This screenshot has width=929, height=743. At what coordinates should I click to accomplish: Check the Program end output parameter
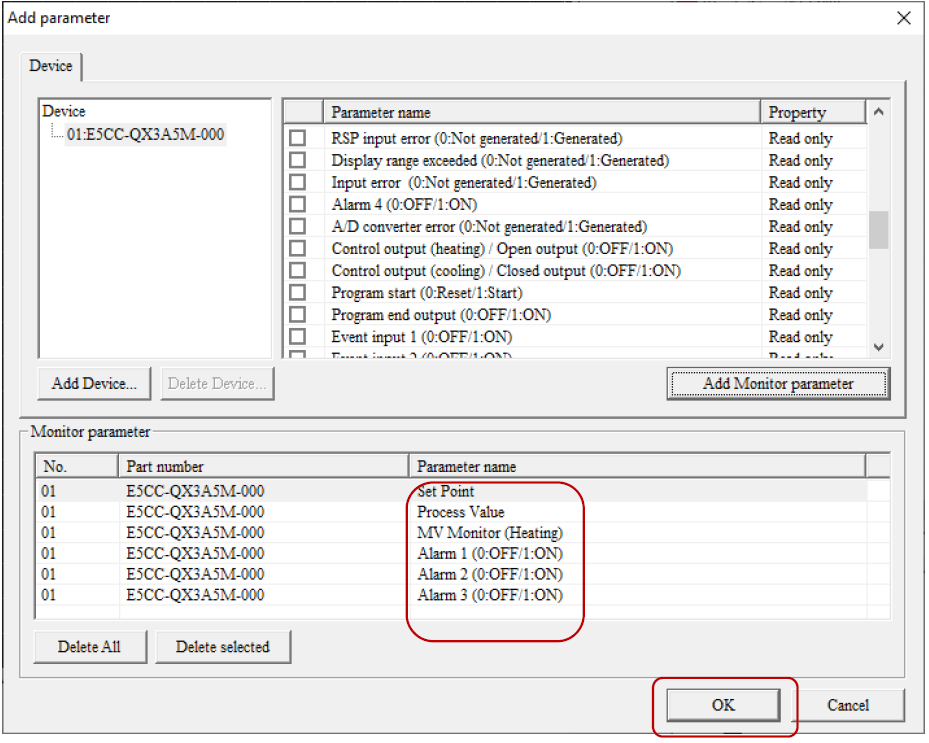(x=297, y=315)
